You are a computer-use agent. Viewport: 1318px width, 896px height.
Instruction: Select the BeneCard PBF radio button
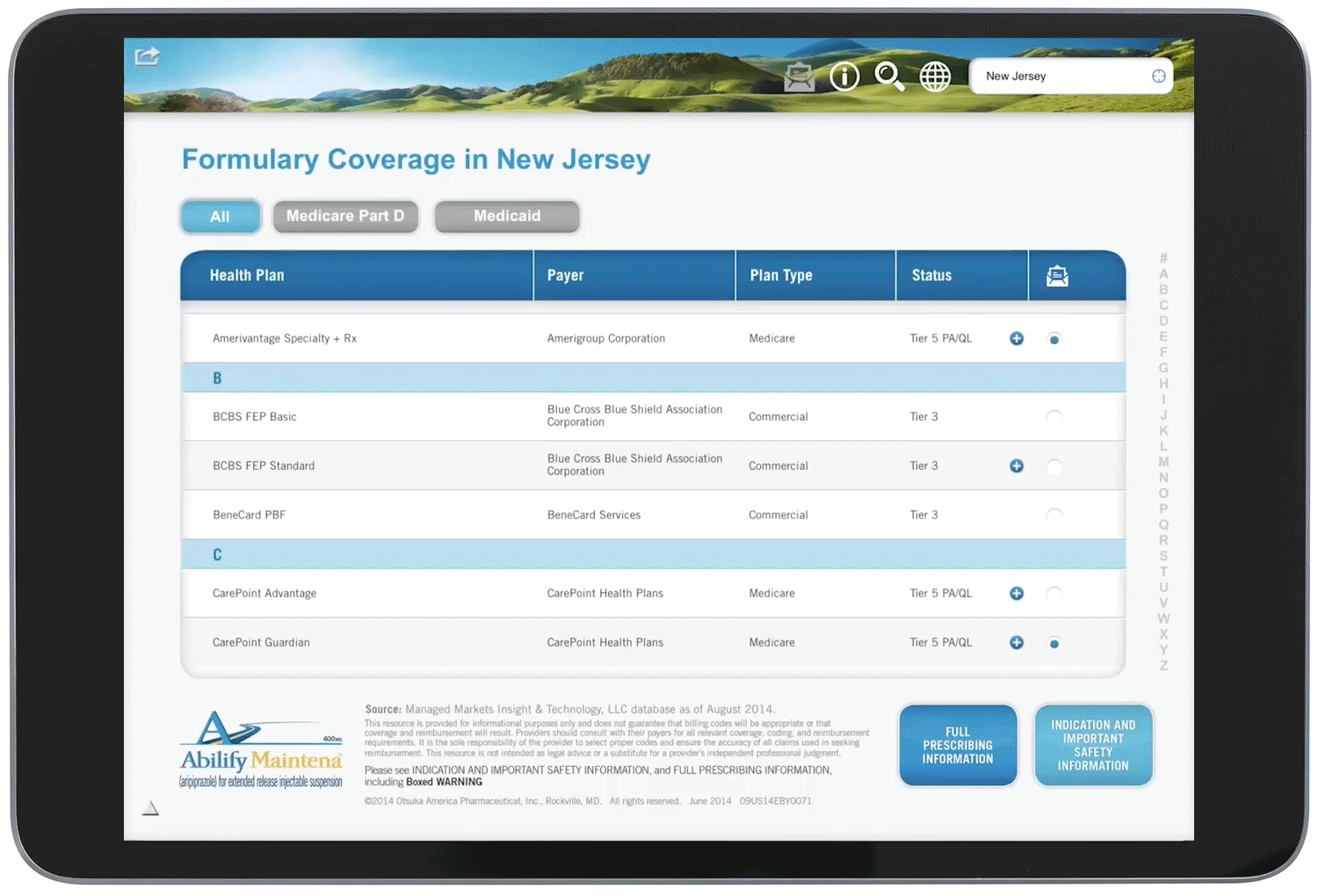coord(1054,516)
